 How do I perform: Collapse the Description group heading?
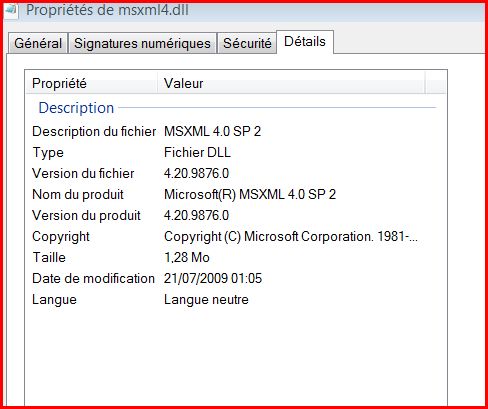(76, 108)
